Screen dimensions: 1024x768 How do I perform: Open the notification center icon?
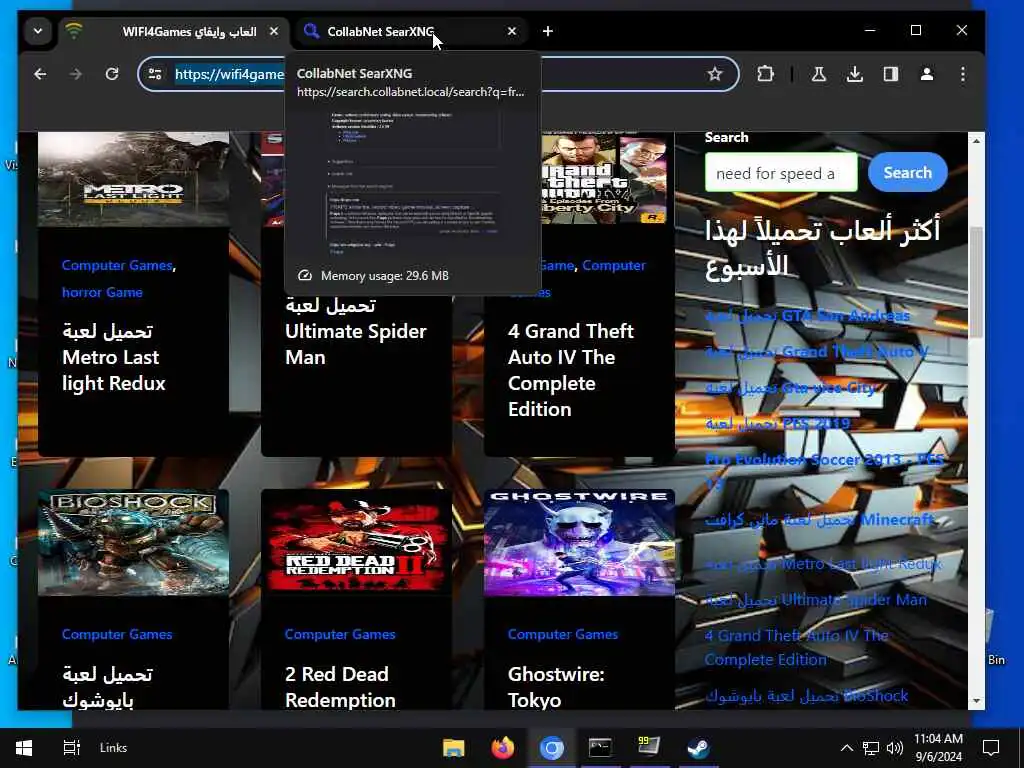(991, 748)
